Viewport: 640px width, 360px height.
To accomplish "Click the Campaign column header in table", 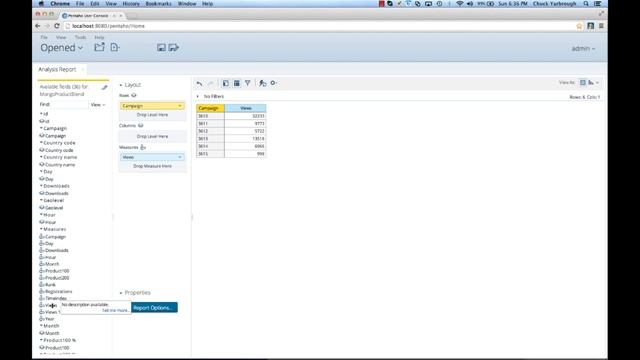I will tap(210, 108).
